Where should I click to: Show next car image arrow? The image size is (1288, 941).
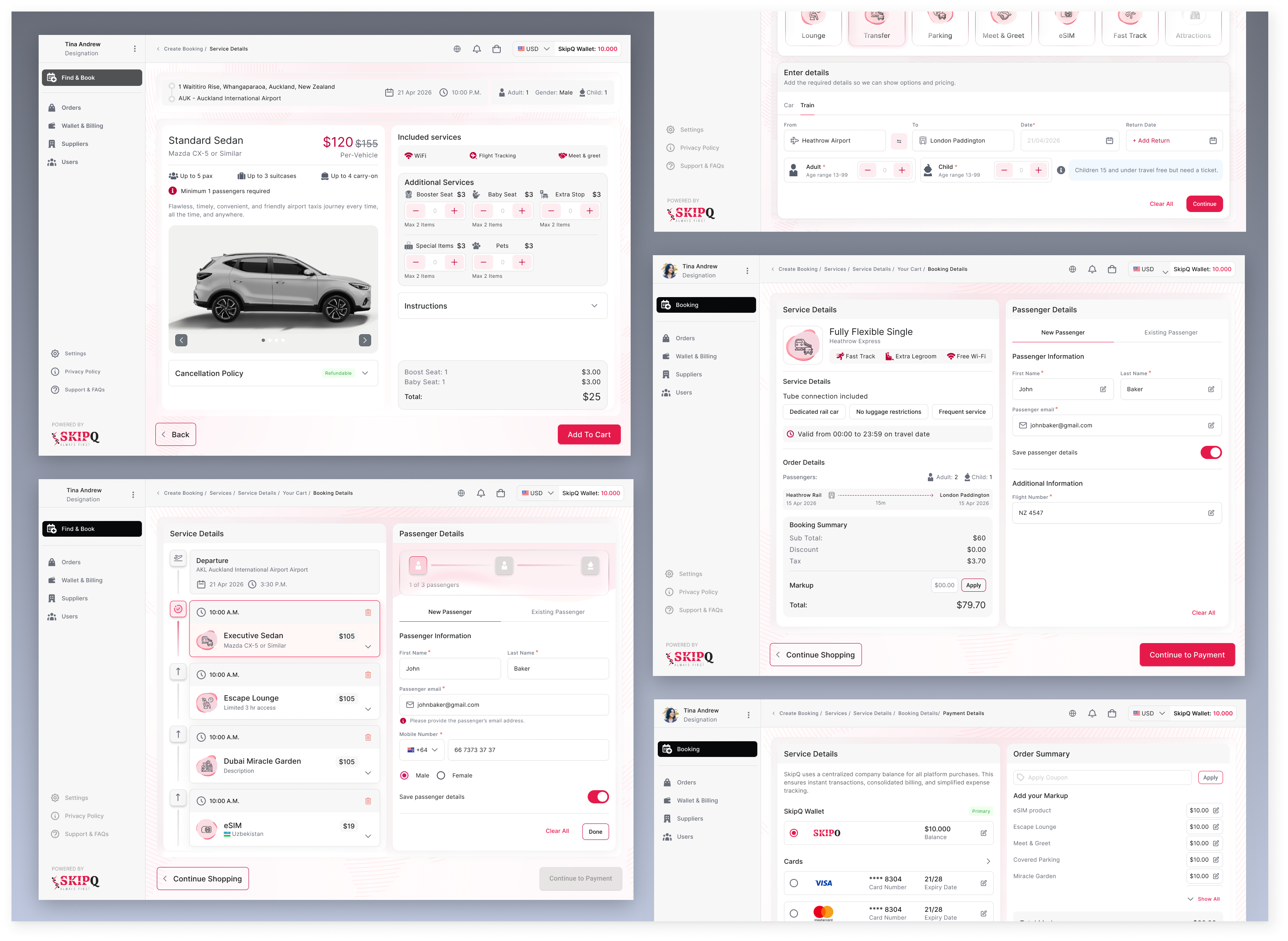tap(365, 340)
